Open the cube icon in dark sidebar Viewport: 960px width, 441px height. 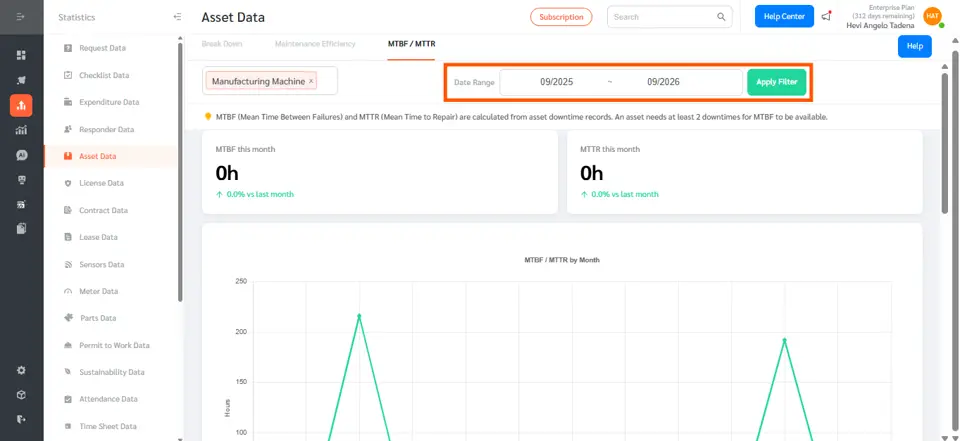click(21, 394)
